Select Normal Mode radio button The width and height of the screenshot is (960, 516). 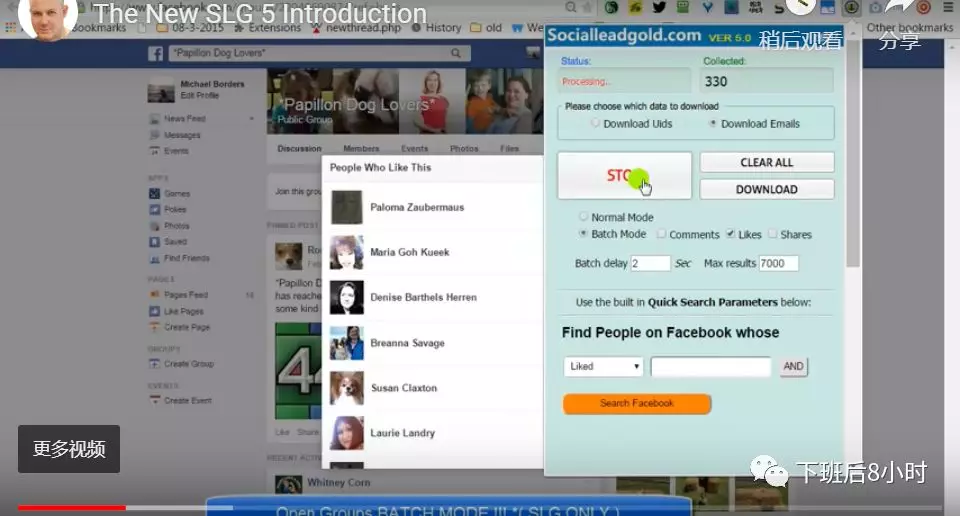pyautogui.click(x=583, y=217)
